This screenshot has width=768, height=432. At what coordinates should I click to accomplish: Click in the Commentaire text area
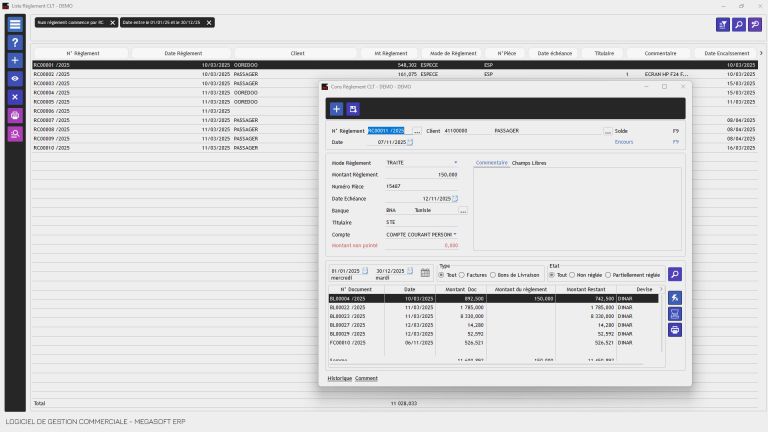577,209
